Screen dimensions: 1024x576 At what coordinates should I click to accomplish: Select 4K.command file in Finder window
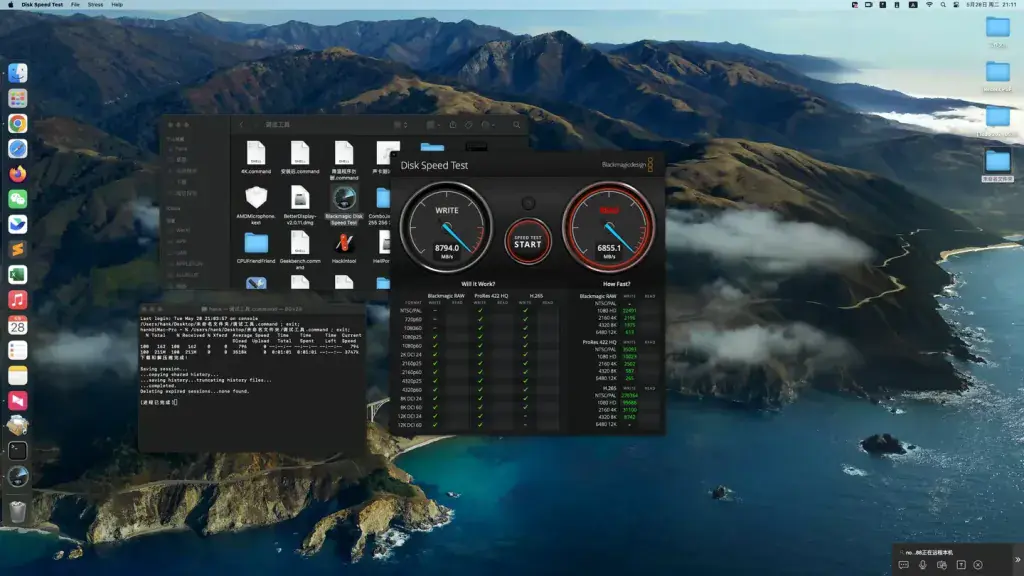click(x=256, y=157)
